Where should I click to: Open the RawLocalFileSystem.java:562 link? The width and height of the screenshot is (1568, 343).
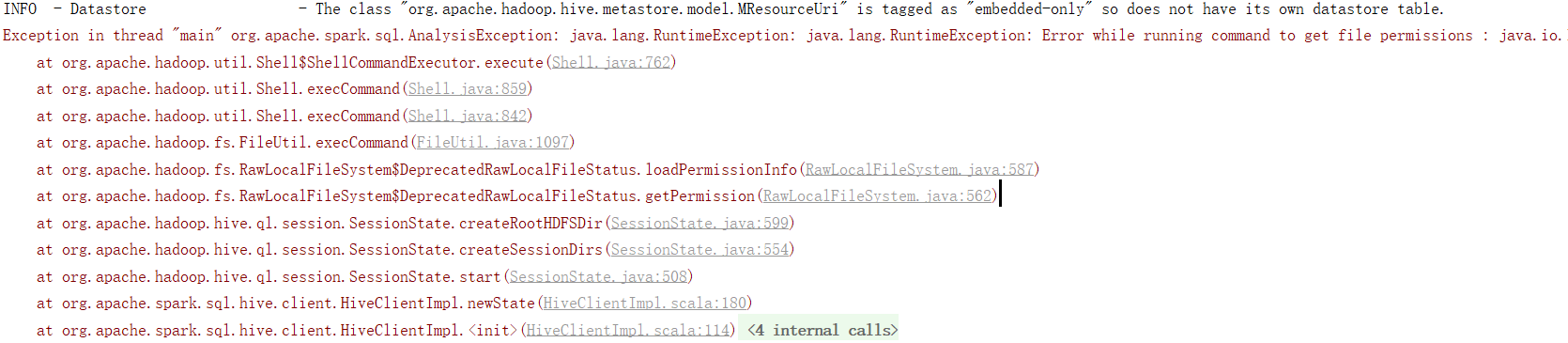(x=877, y=195)
